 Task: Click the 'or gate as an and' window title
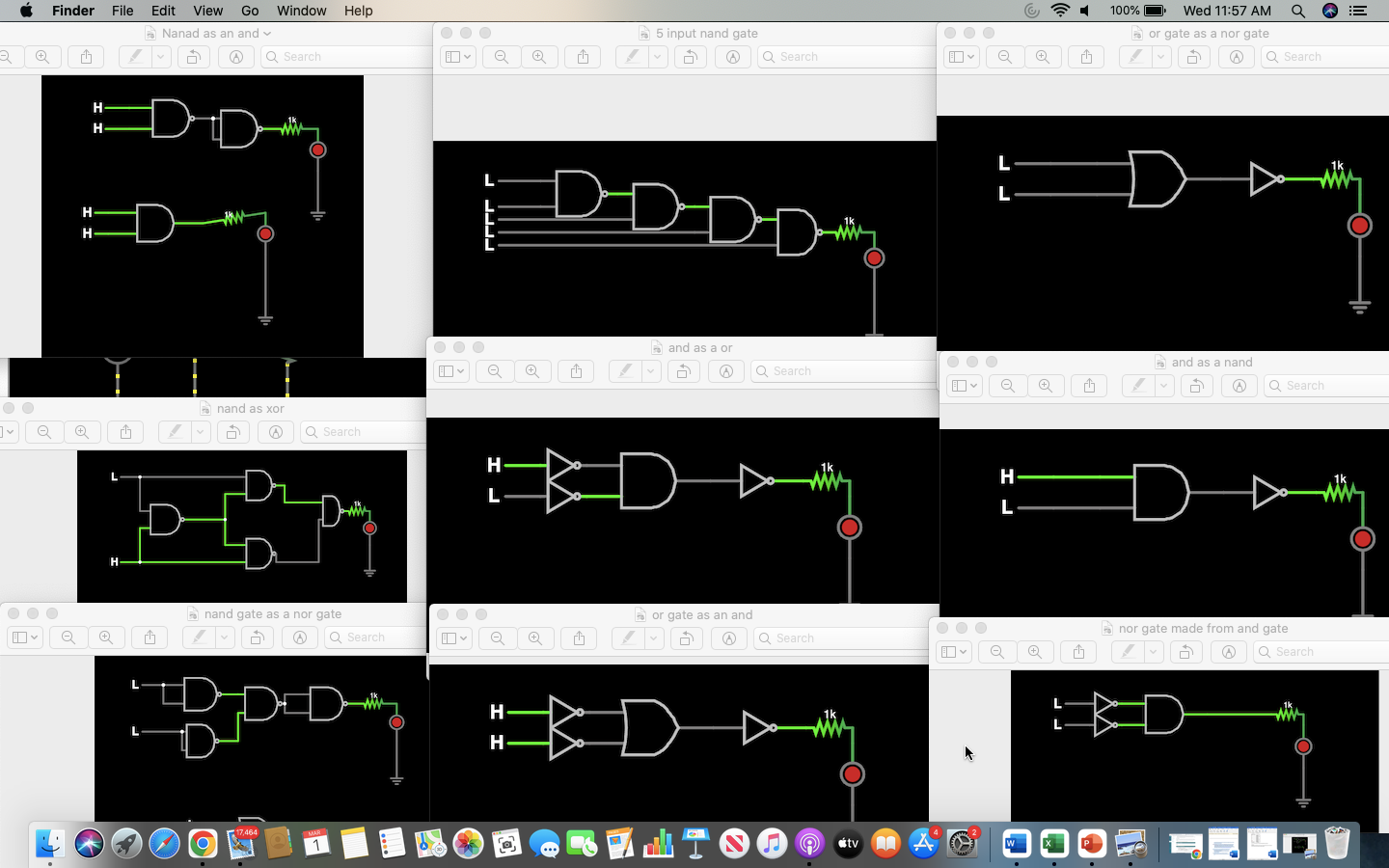pos(701,614)
